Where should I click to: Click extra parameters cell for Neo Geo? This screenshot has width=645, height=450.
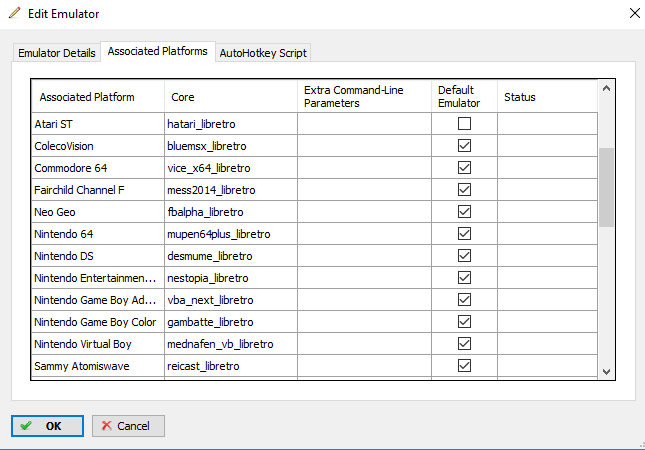coord(364,212)
